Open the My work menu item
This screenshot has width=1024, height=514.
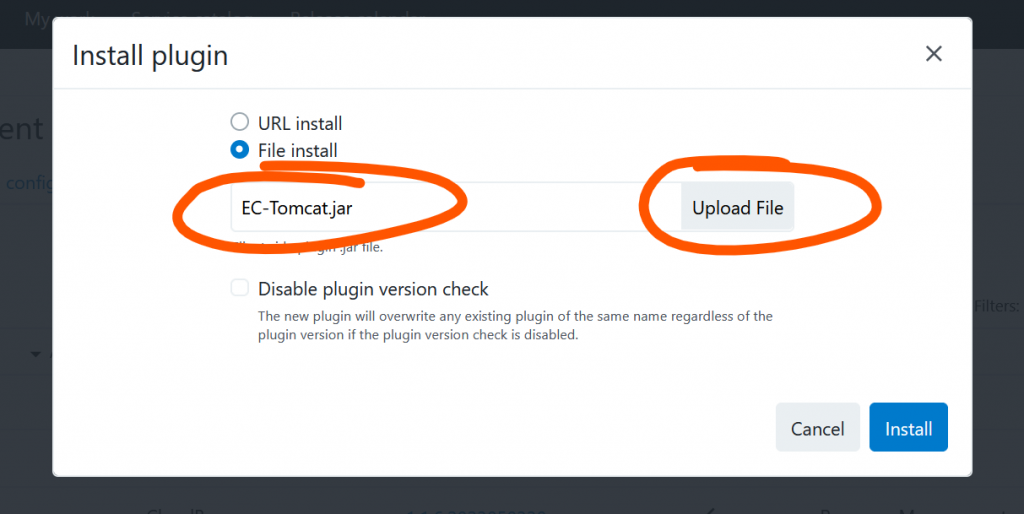[x=58, y=18]
